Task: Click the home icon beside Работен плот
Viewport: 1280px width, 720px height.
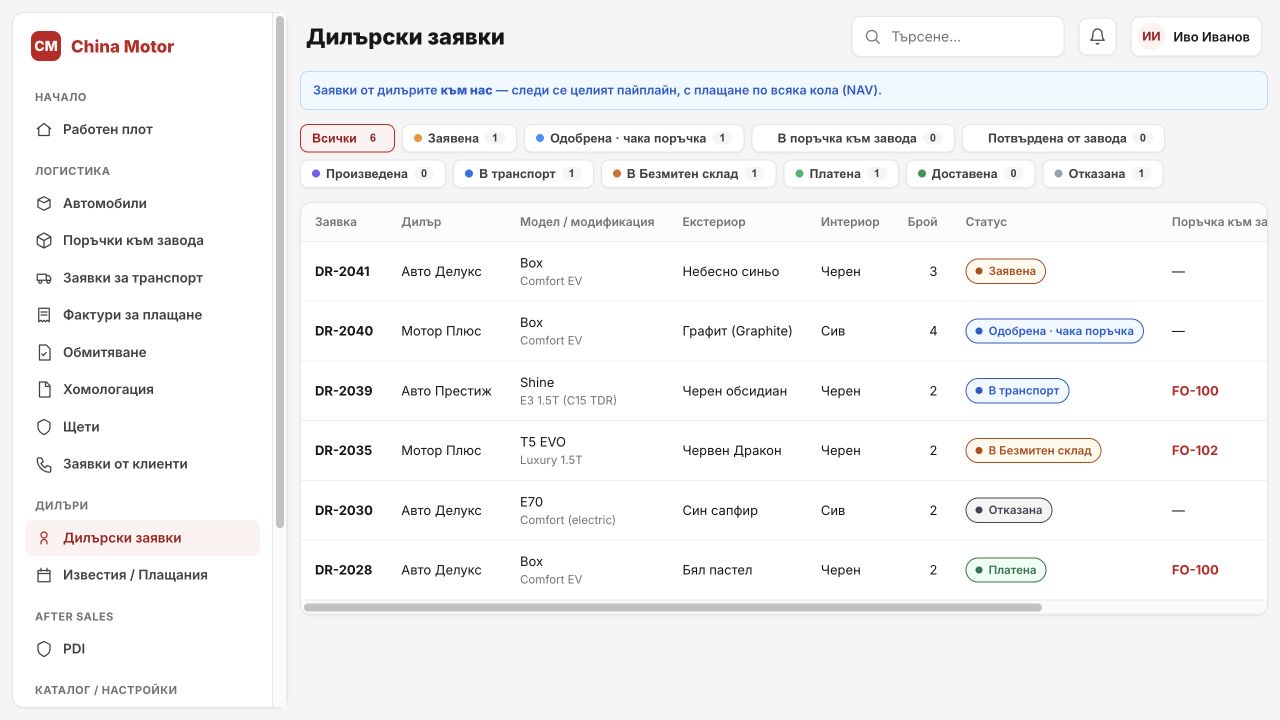Action: pos(43,129)
